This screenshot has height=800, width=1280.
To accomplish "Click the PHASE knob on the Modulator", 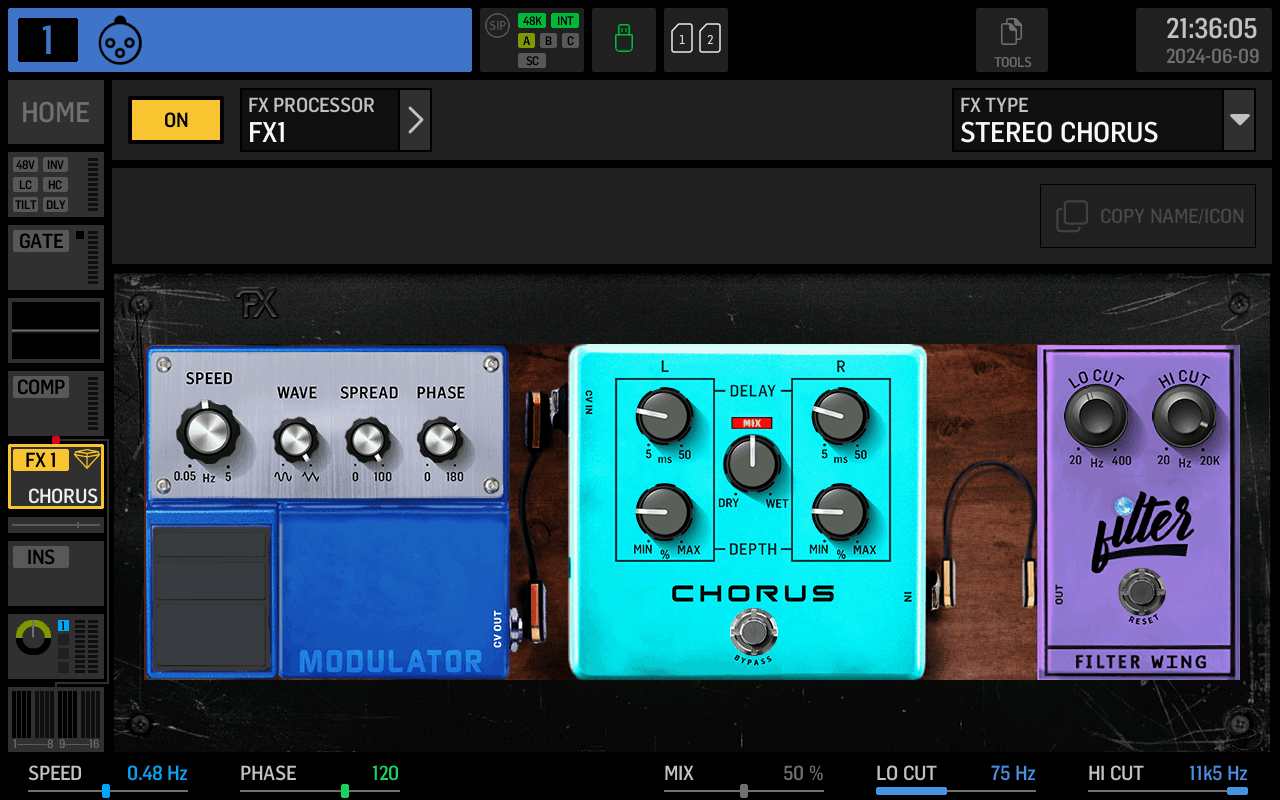I will pyautogui.click(x=439, y=440).
